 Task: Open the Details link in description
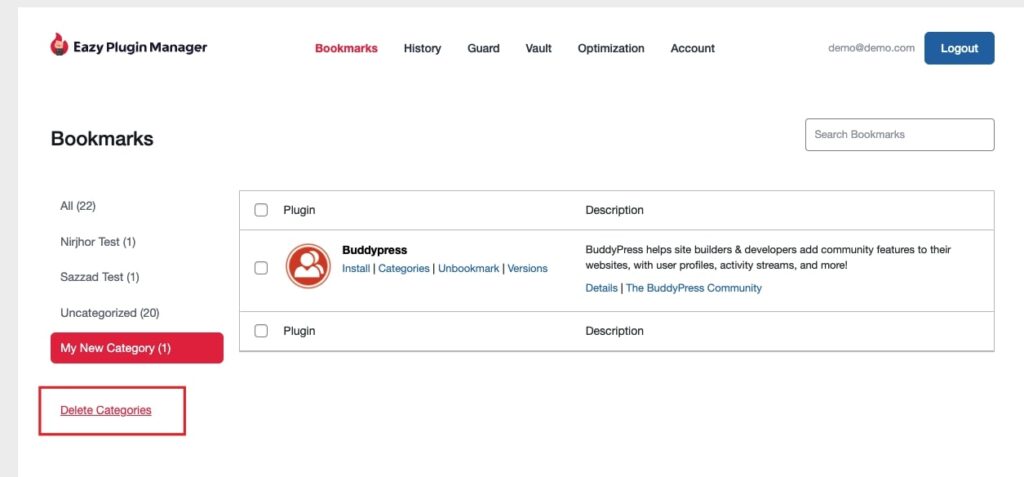click(601, 288)
